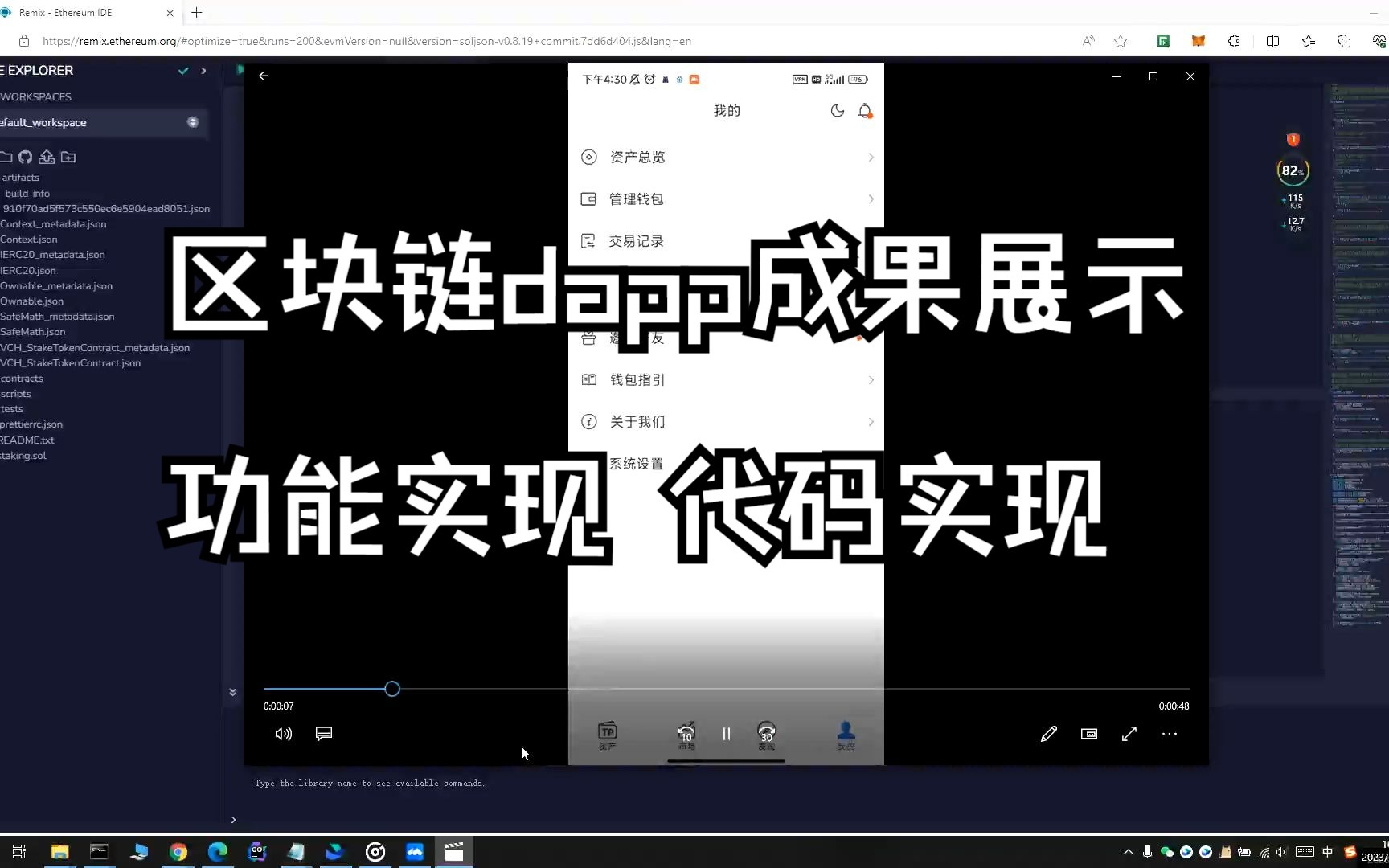1389x868 pixels.
Task: Open VCH_StakeTokenContract_metadata.json file
Action: [95, 348]
